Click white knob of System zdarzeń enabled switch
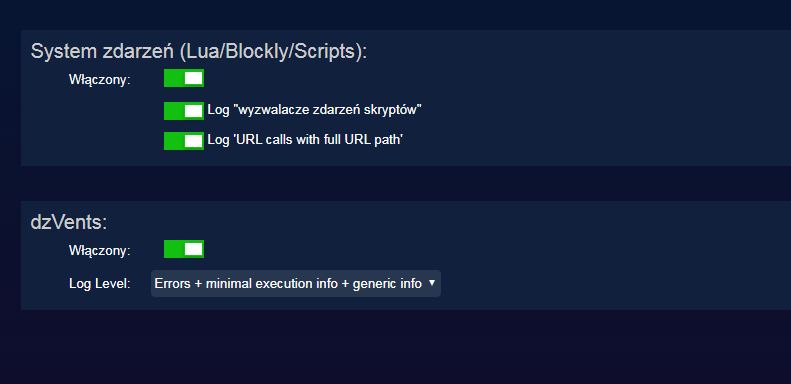The height and width of the screenshot is (384, 791). (x=194, y=78)
